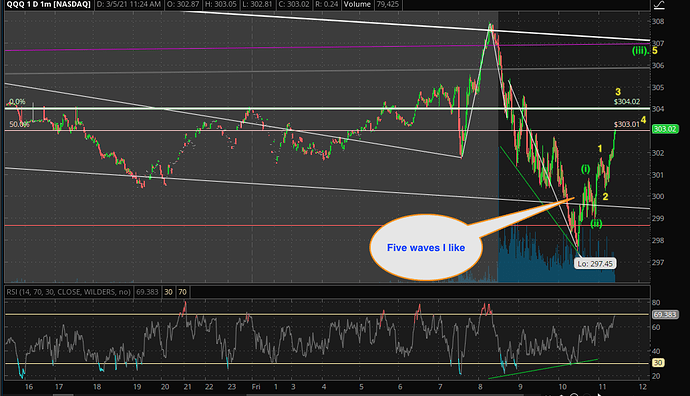Click the 50.0% Fibonacci level label
Viewport: 690px width, 396px height.
[x=19, y=125]
